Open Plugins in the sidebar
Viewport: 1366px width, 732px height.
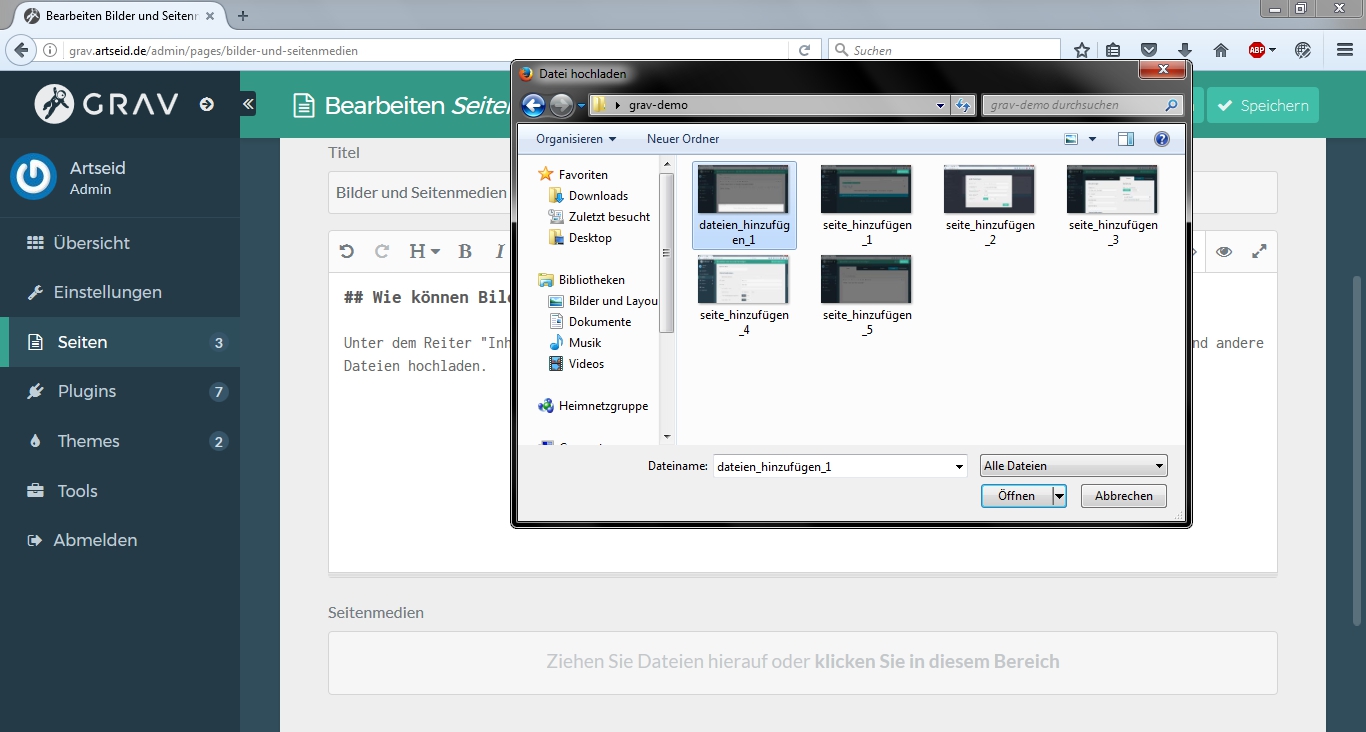coord(87,392)
